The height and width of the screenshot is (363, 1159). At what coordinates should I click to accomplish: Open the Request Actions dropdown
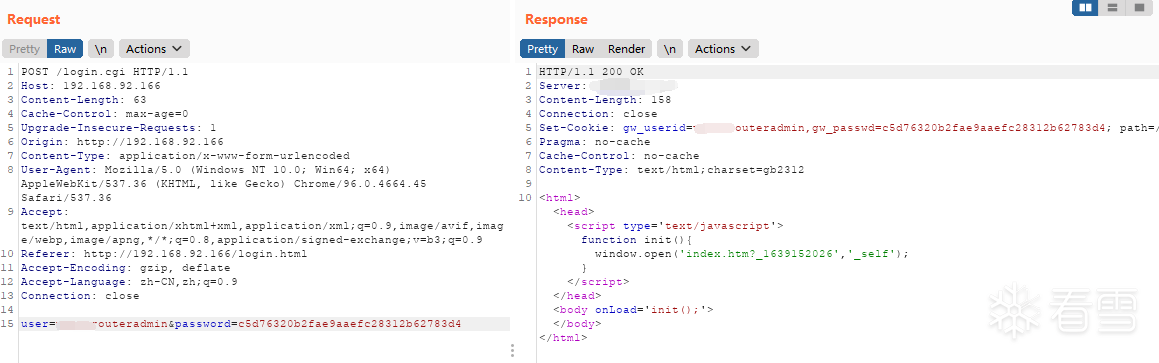tap(154, 49)
